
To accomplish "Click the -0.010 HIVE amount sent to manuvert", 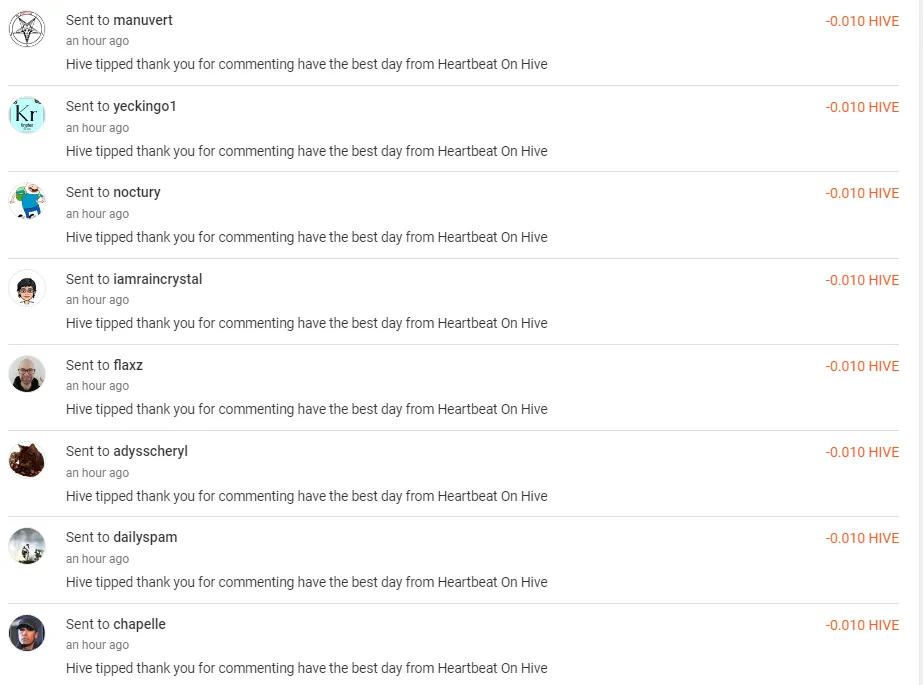I will (x=862, y=21).
